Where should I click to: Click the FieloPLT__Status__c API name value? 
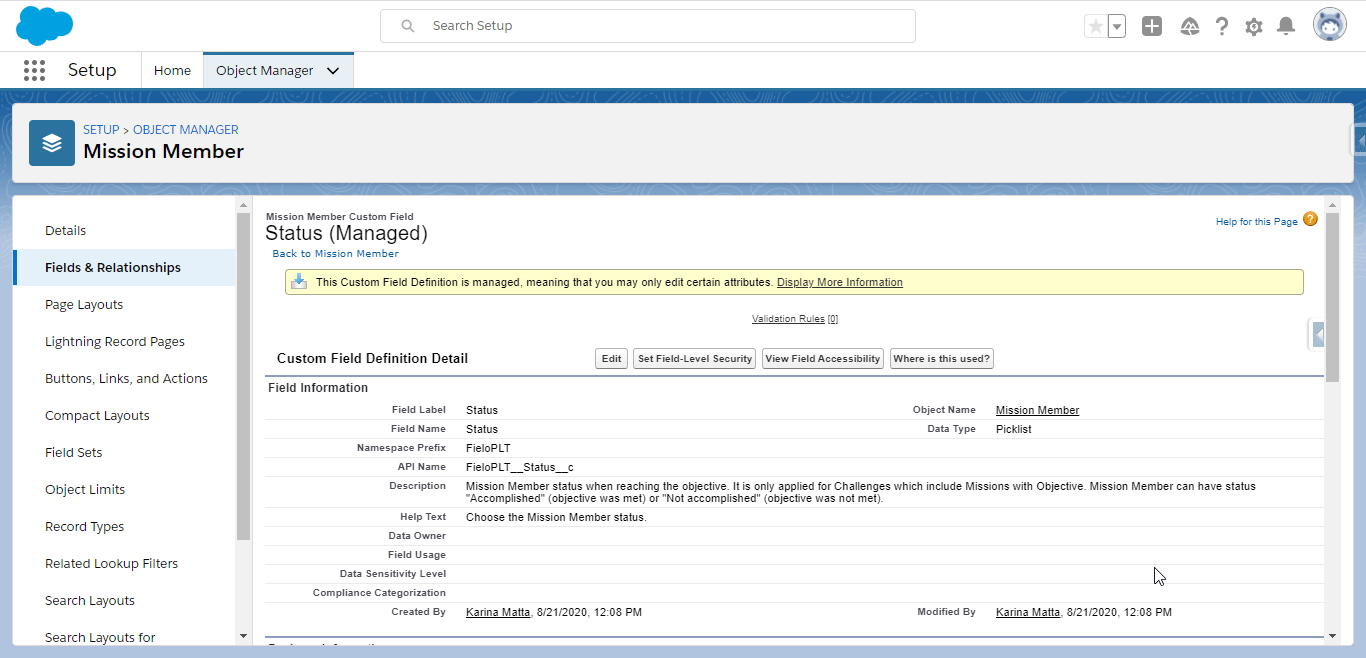[x=519, y=468]
